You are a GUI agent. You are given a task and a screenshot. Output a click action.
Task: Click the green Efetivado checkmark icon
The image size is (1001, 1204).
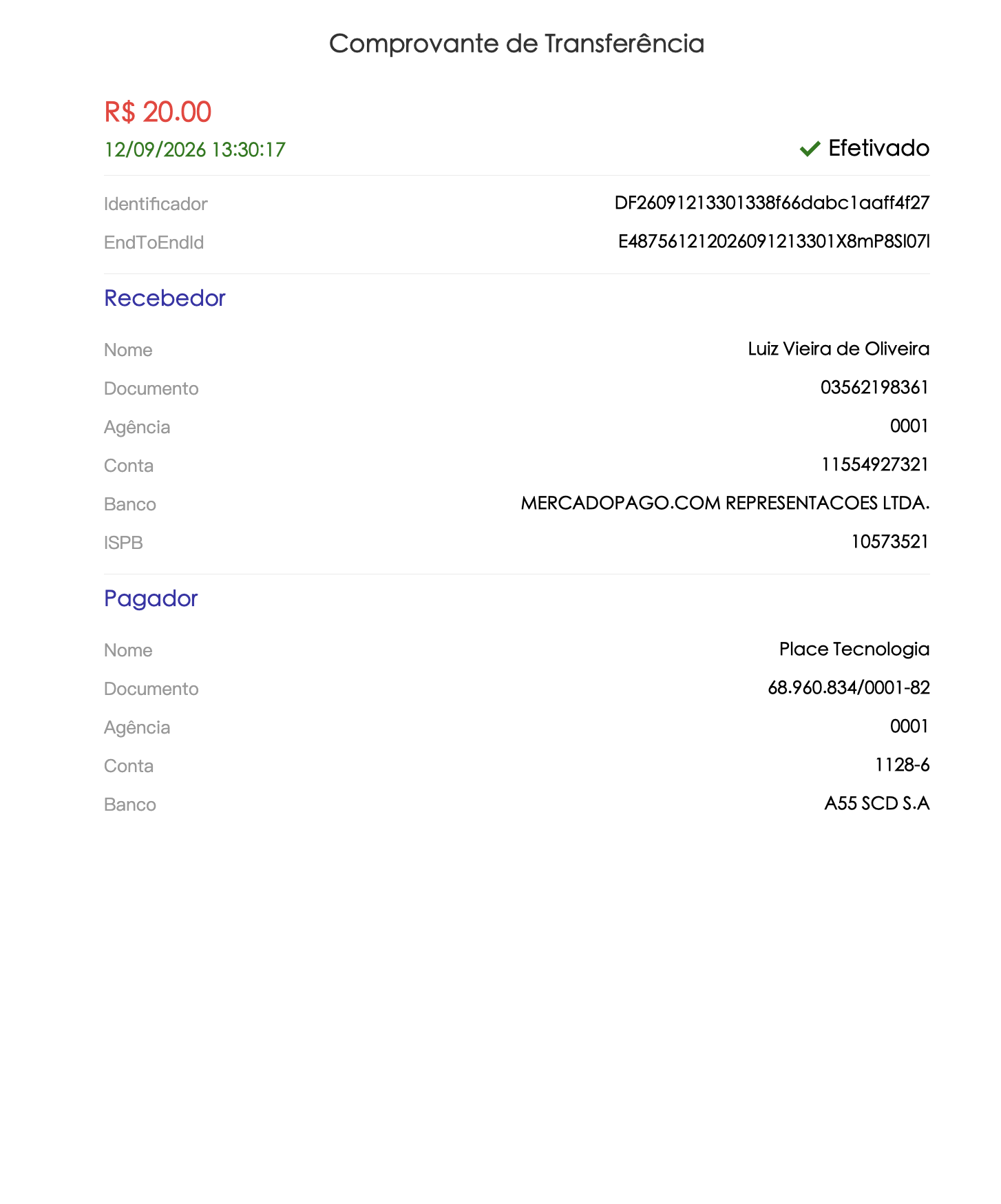click(x=810, y=149)
